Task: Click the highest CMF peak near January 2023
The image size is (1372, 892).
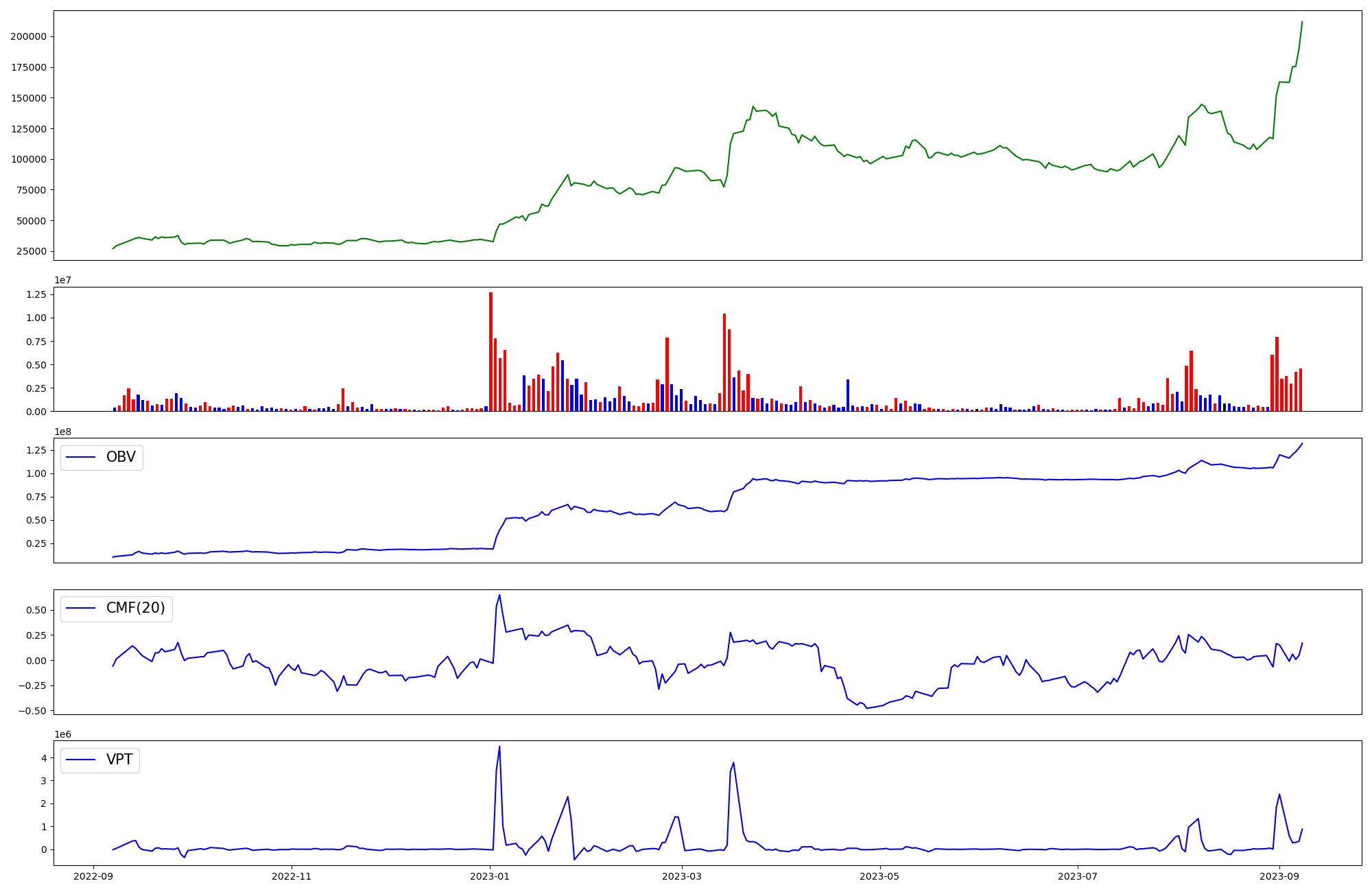Action: point(499,595)
